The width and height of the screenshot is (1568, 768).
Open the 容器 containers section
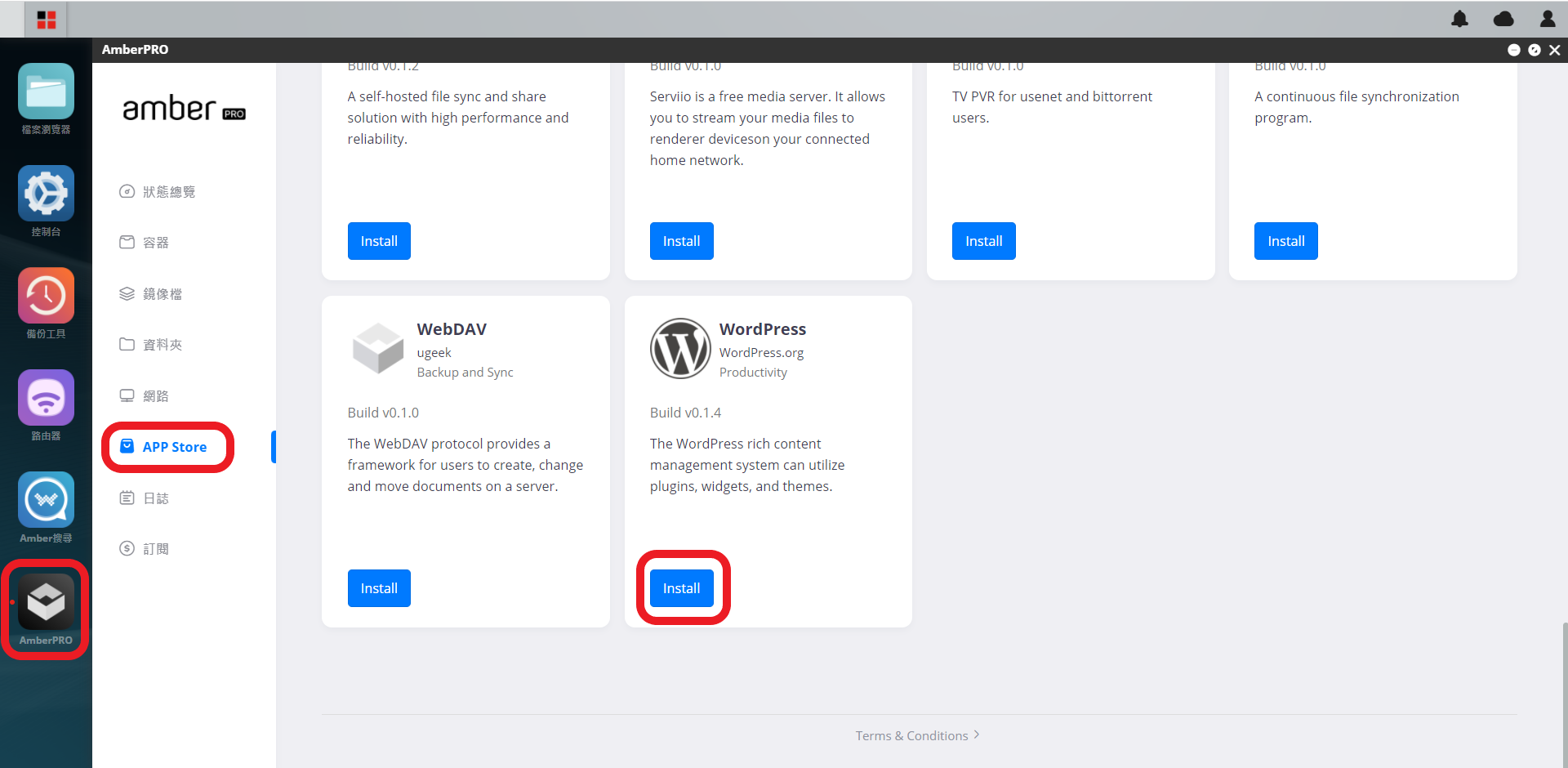click(x=145, y=243)
